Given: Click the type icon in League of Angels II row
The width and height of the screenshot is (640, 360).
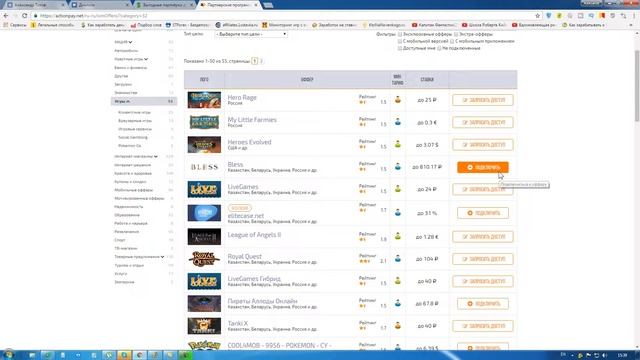Looking at the screenshot, I should pyautogui.click(x=398, y=236).
